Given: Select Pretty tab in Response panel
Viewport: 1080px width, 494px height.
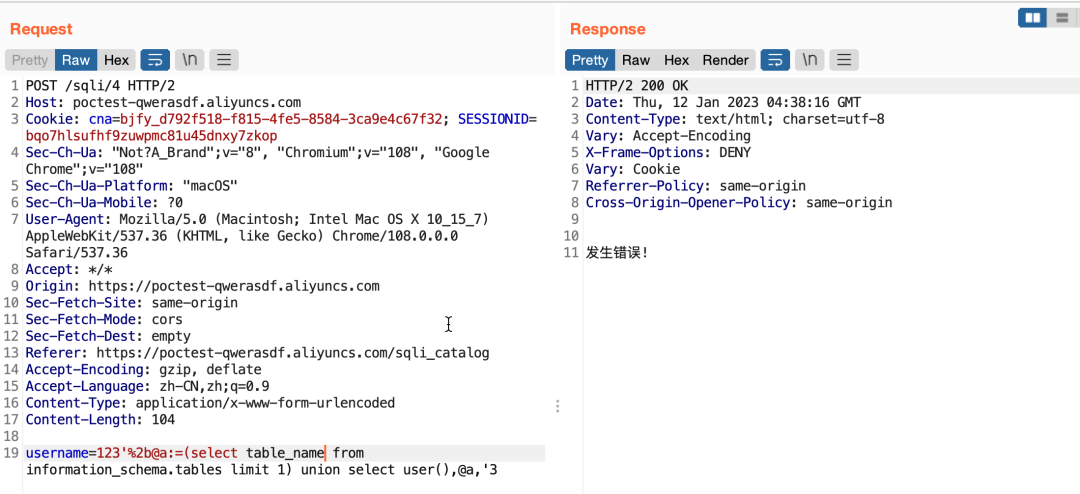Looking at the screenshot, I should pyautogui.click(x=590, y=60).
